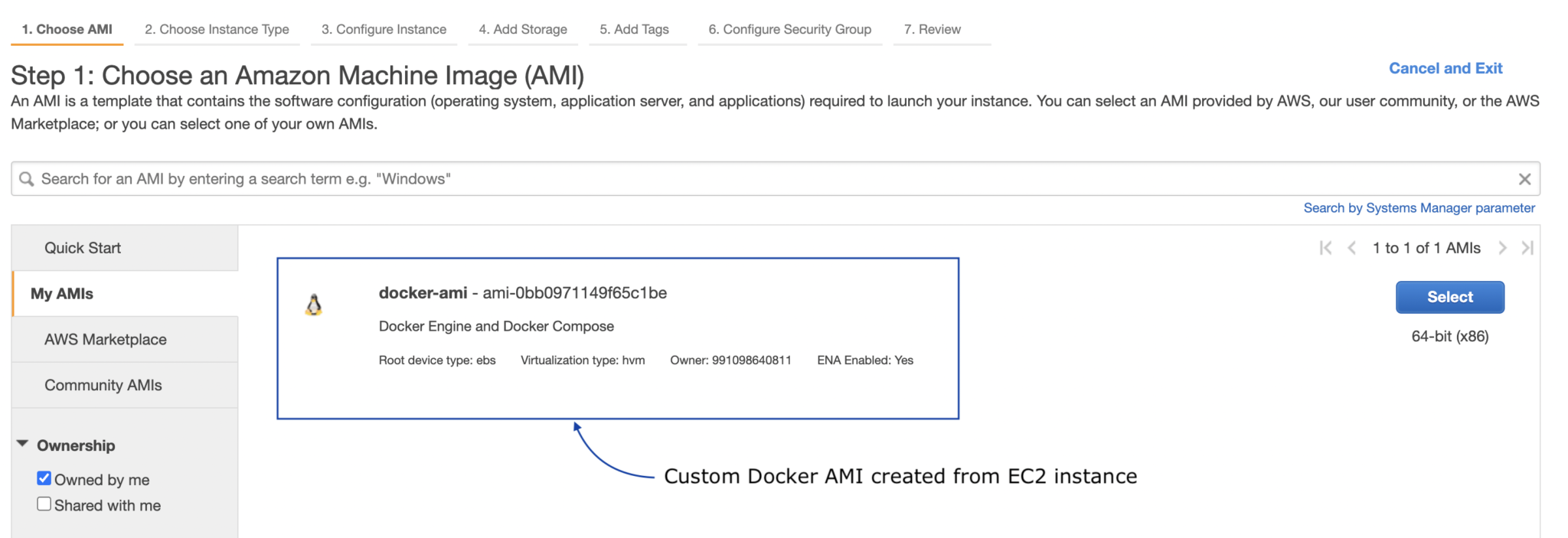Go to previous page of AMIs

(1352, 248)
